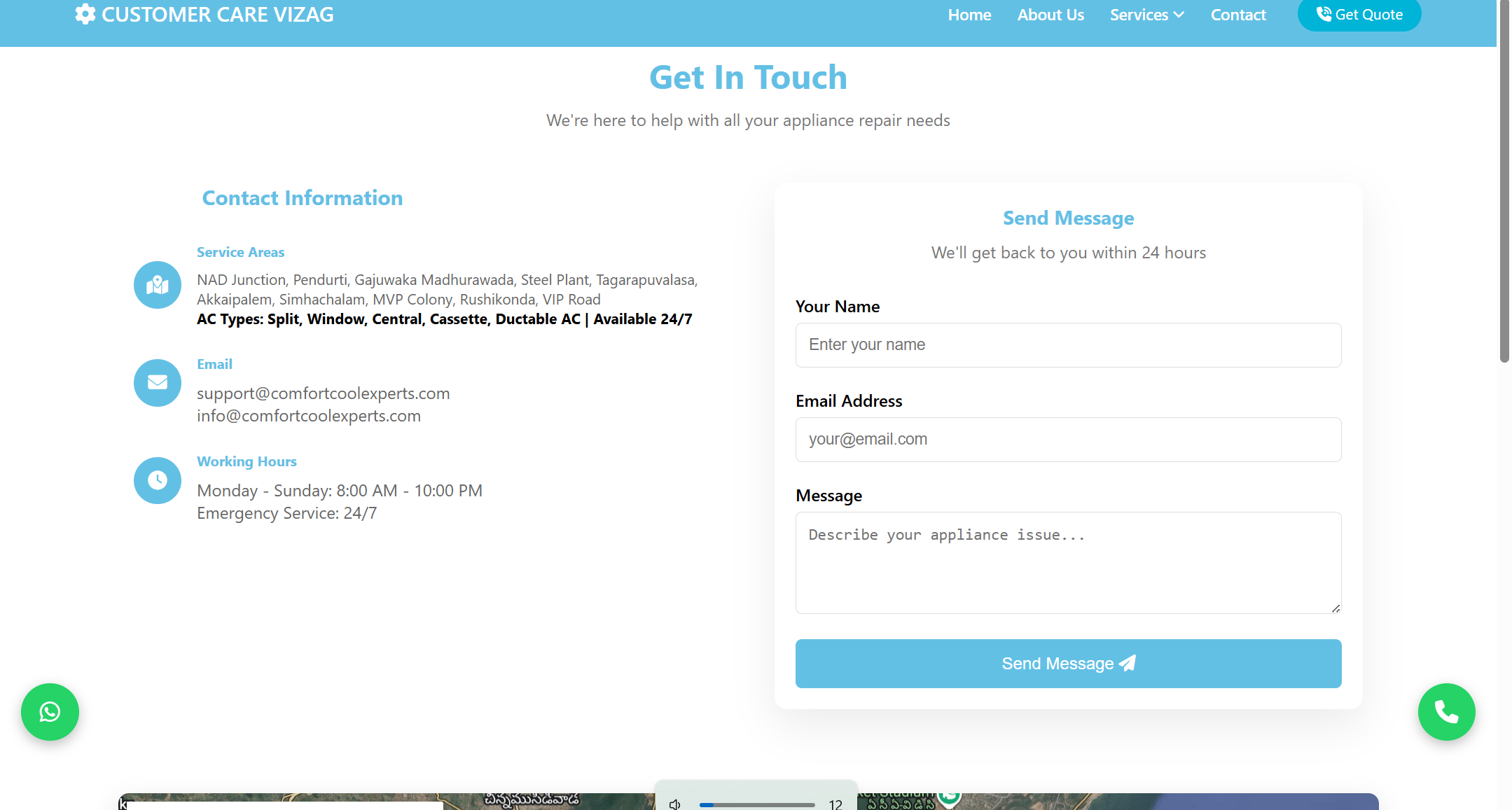Click into the Message textarea

click(1068, 563)
